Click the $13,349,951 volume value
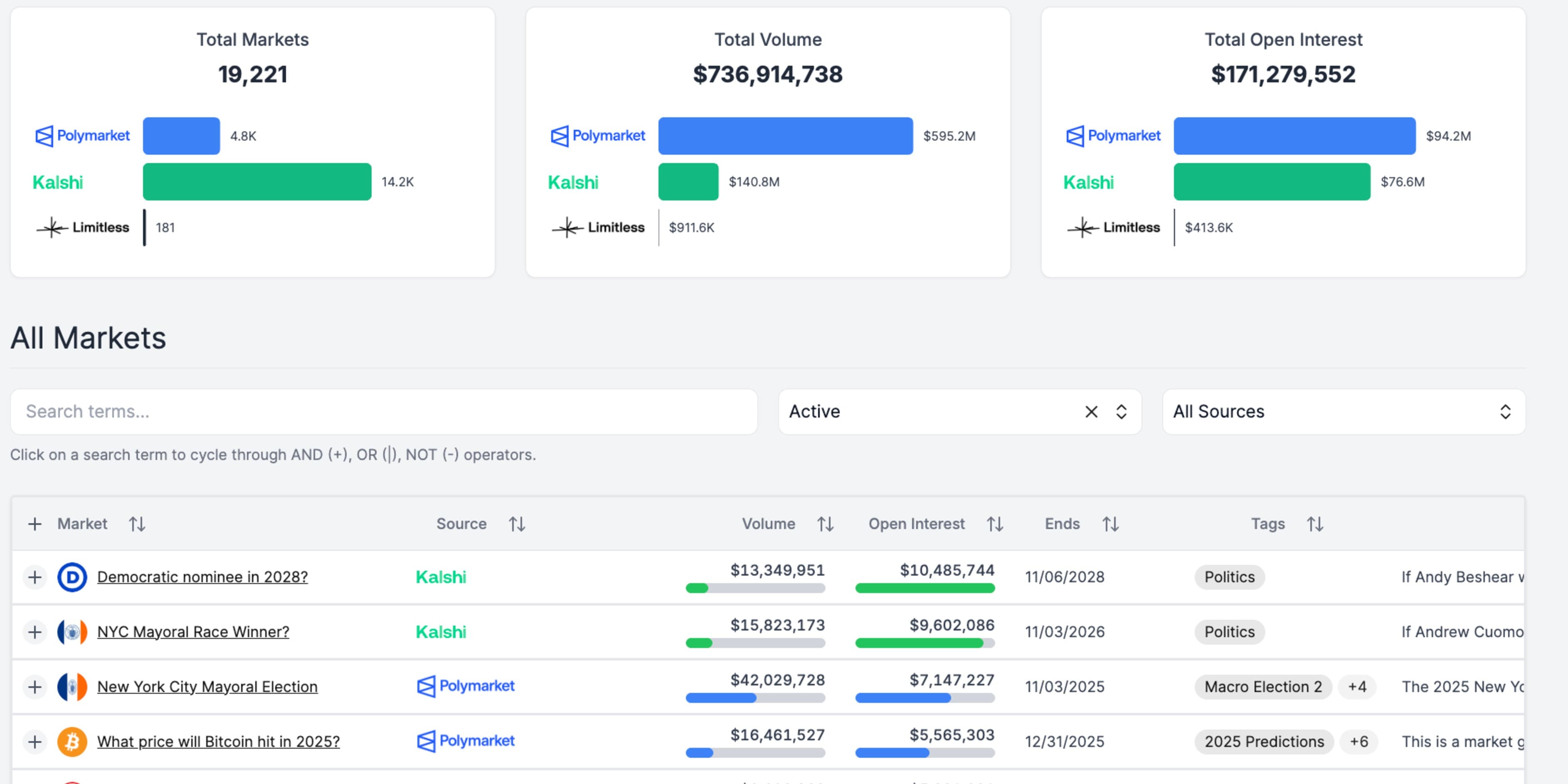 click(x=777, y=570)
